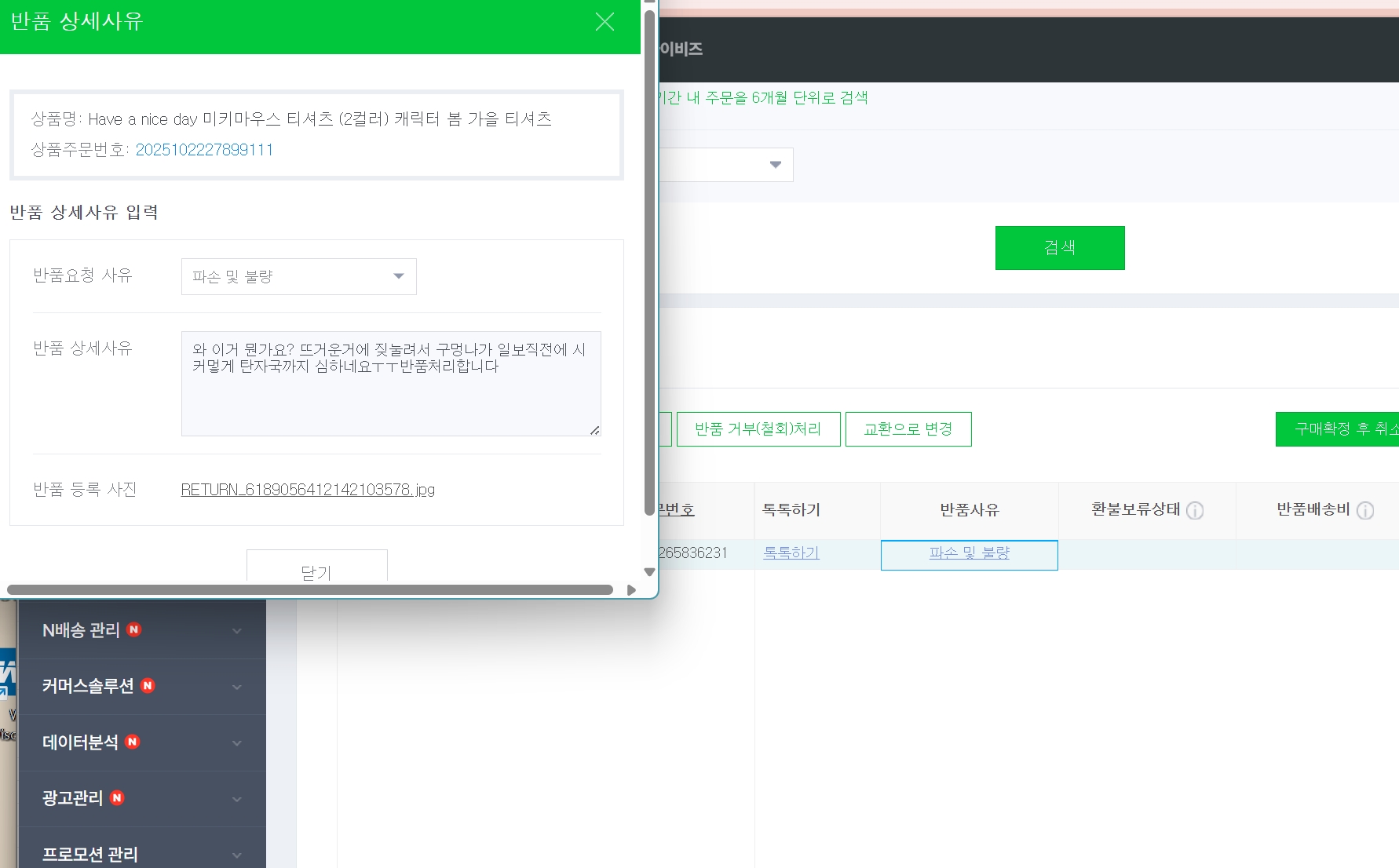Click the green 검색 button
Image resolution: width=1399 pixels, height=868 pixels.
pos(1059,248)
